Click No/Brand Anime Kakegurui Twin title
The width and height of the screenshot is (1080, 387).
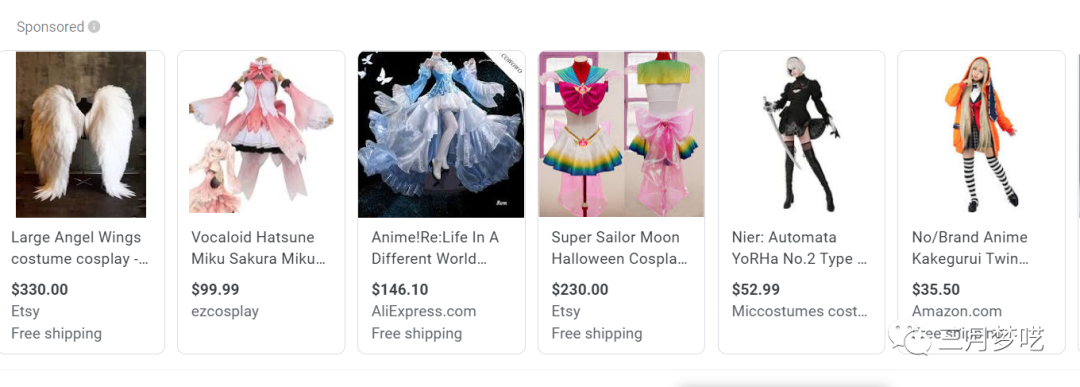click(970, 249)
